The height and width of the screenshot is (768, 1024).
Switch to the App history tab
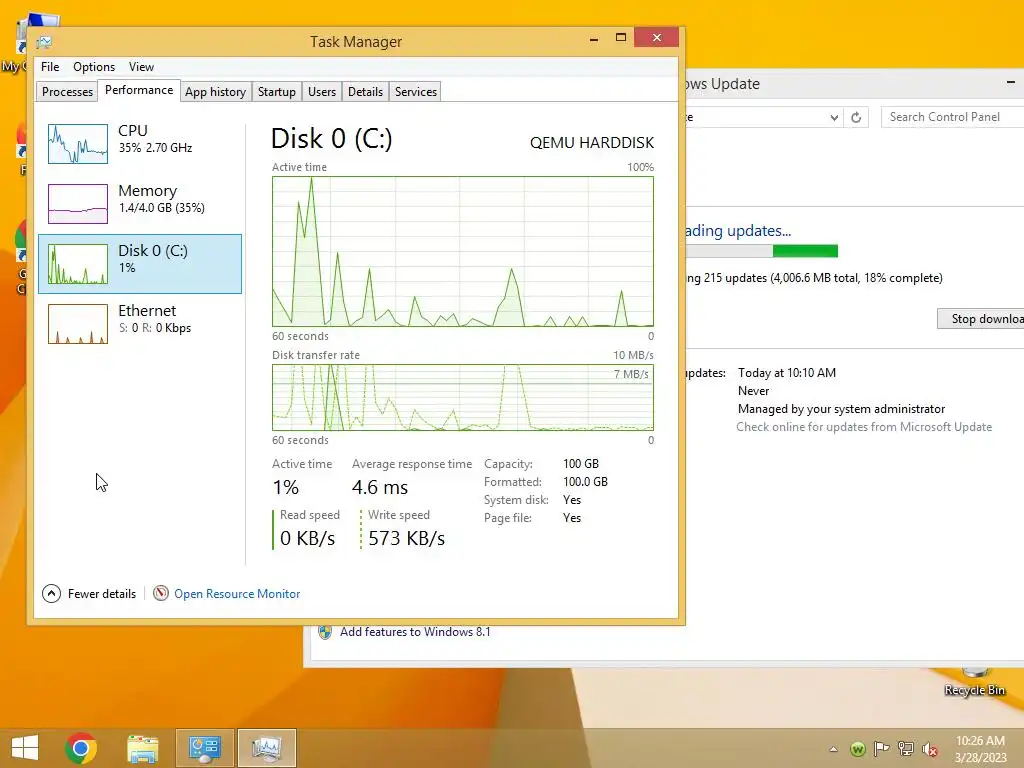(x=216, y=91)
